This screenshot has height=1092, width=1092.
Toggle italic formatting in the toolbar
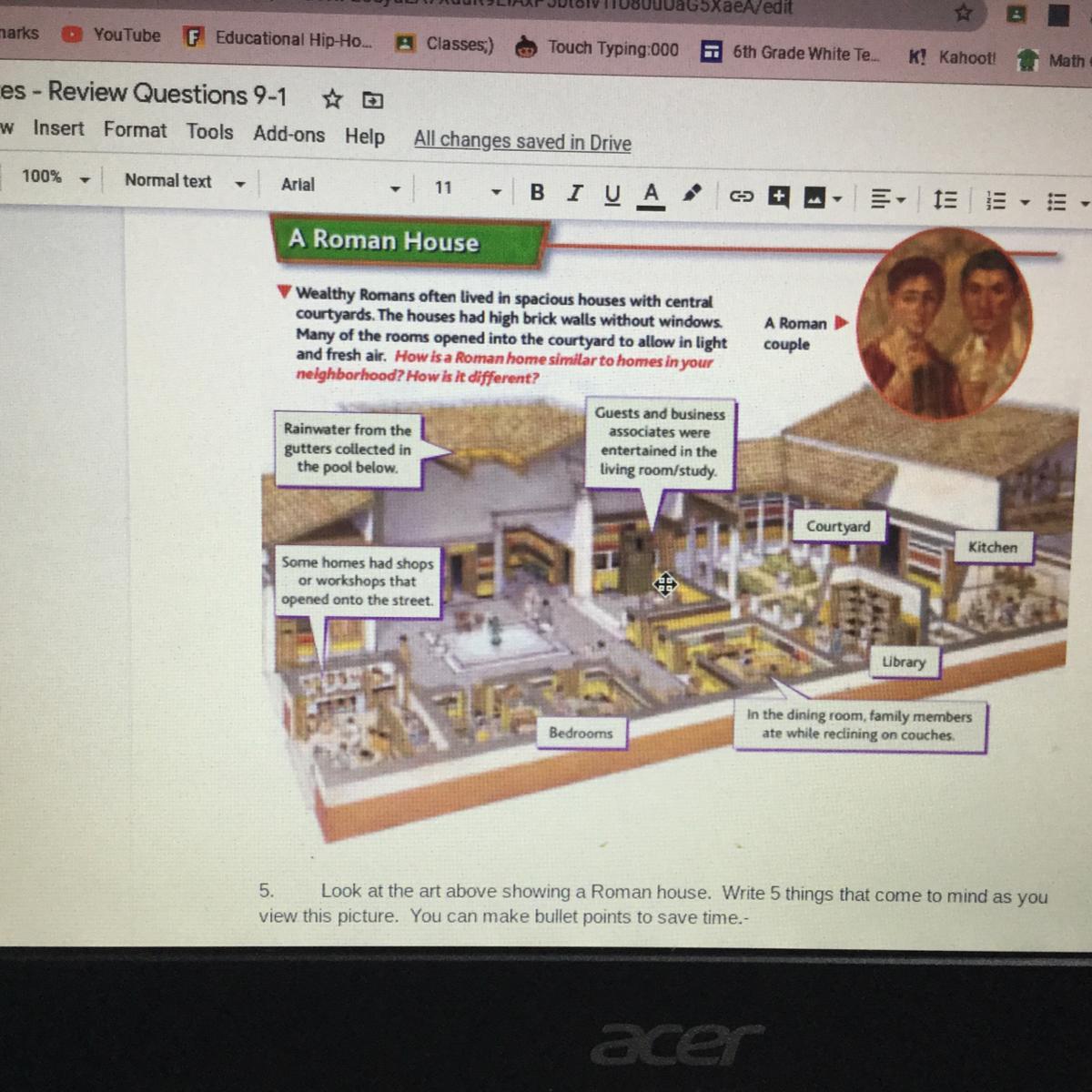tap(574, 193)
